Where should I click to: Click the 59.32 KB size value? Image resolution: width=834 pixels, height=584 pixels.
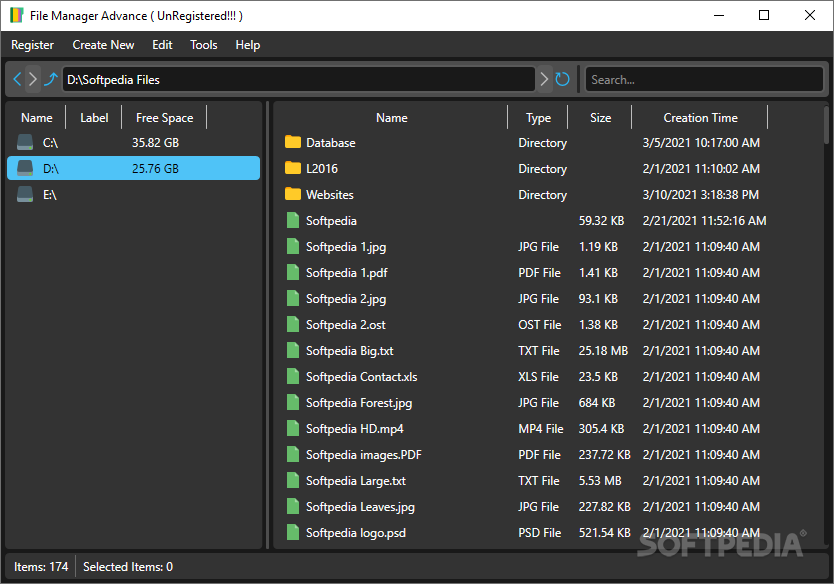pyautogui.click(x=601, y=221)
